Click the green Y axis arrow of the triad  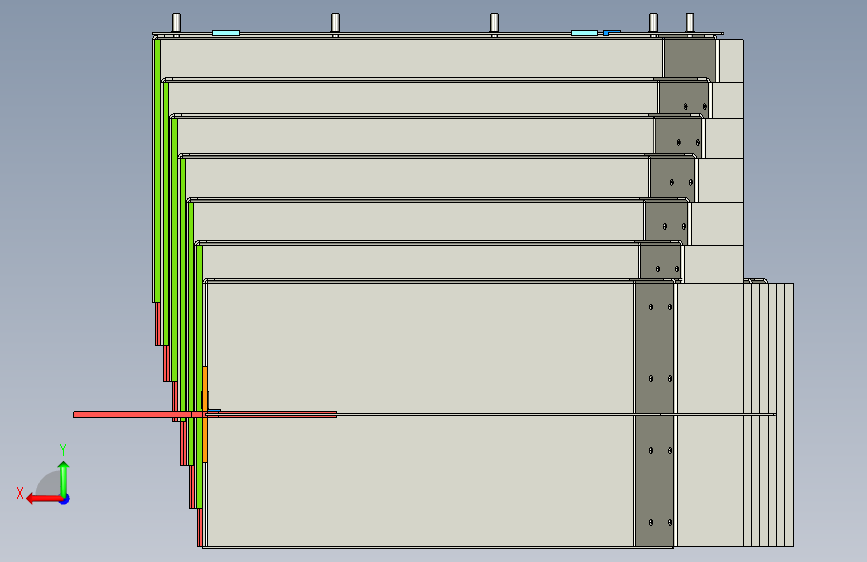[x=64, y=478]
